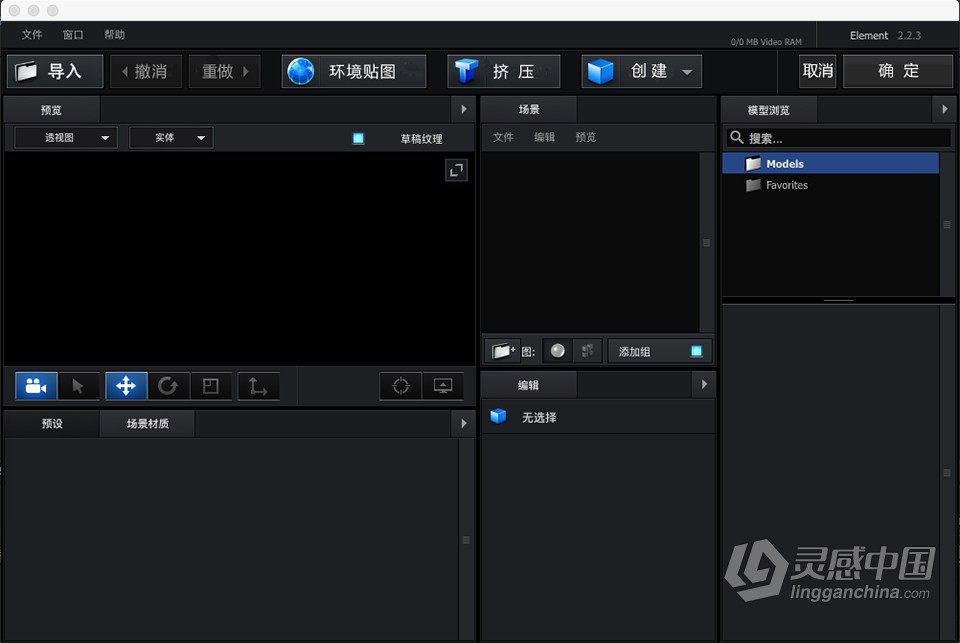Open the 帮助 menu

click(114, 35)
